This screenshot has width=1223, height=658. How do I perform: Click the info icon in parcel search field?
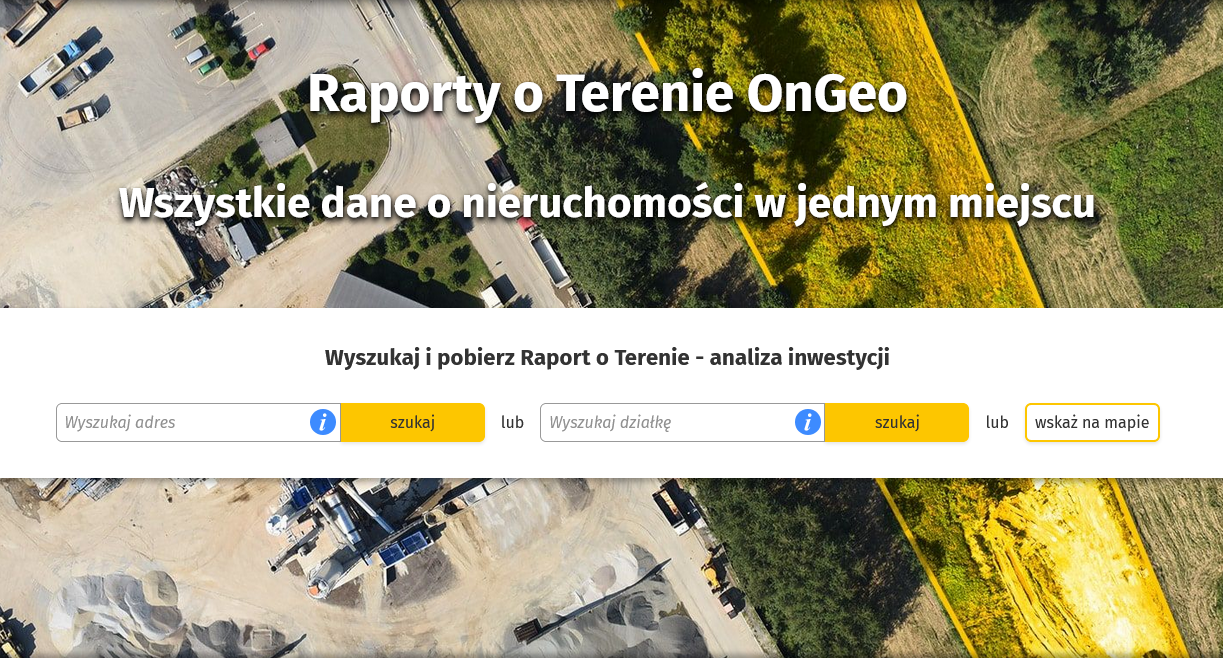coord(807,422)
